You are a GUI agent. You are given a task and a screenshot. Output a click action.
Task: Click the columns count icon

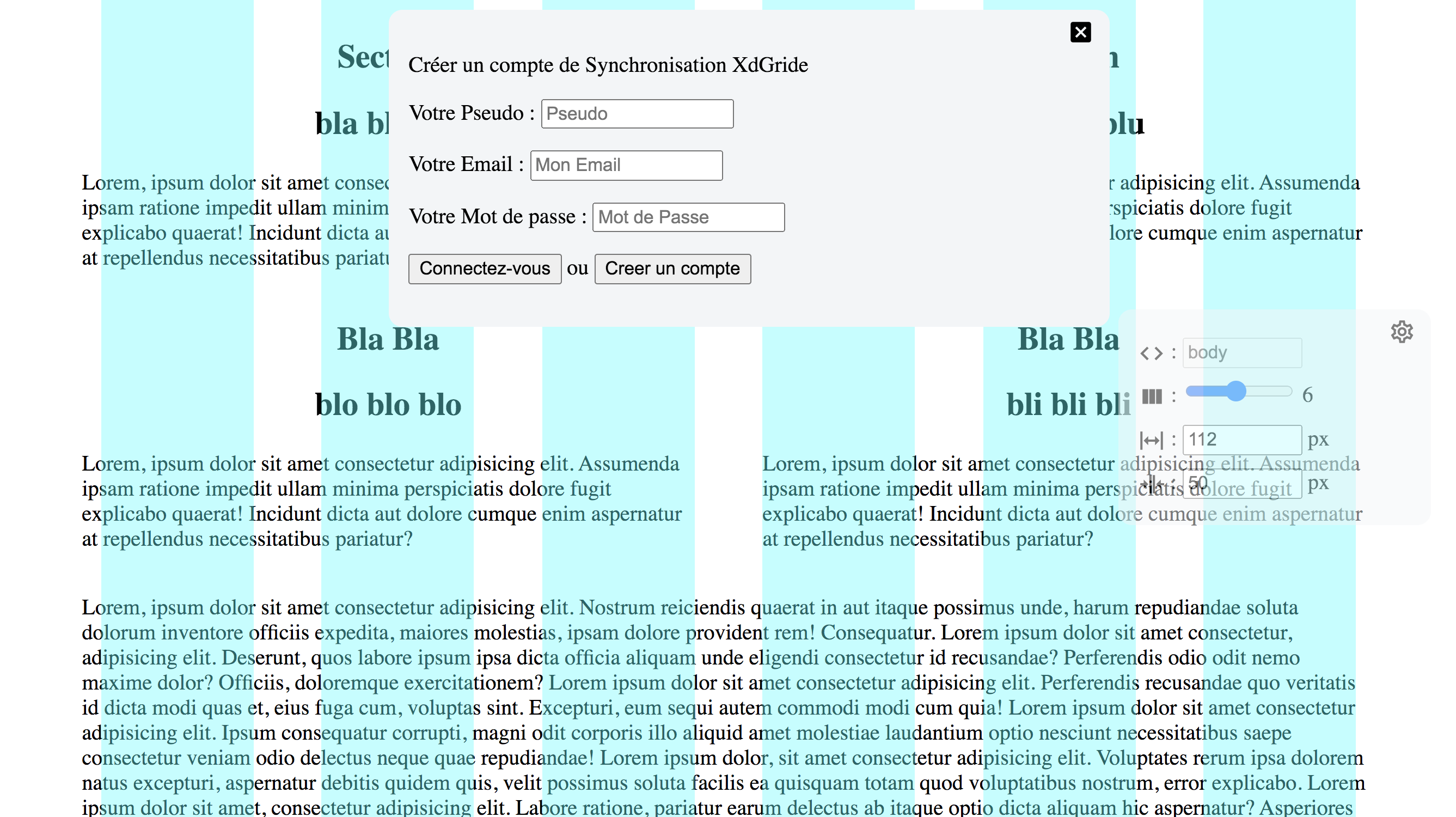click(1151, 397)
